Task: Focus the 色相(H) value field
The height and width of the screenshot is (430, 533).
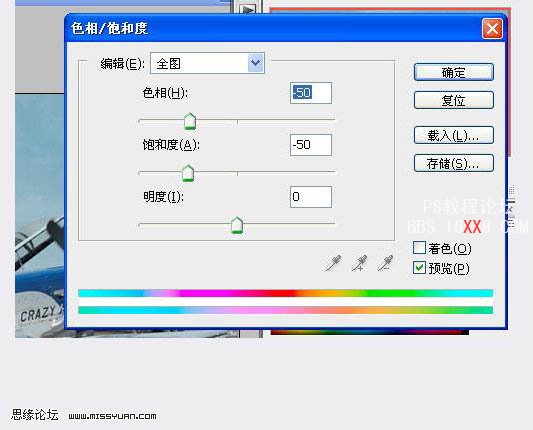Action: tap(311, 93)
